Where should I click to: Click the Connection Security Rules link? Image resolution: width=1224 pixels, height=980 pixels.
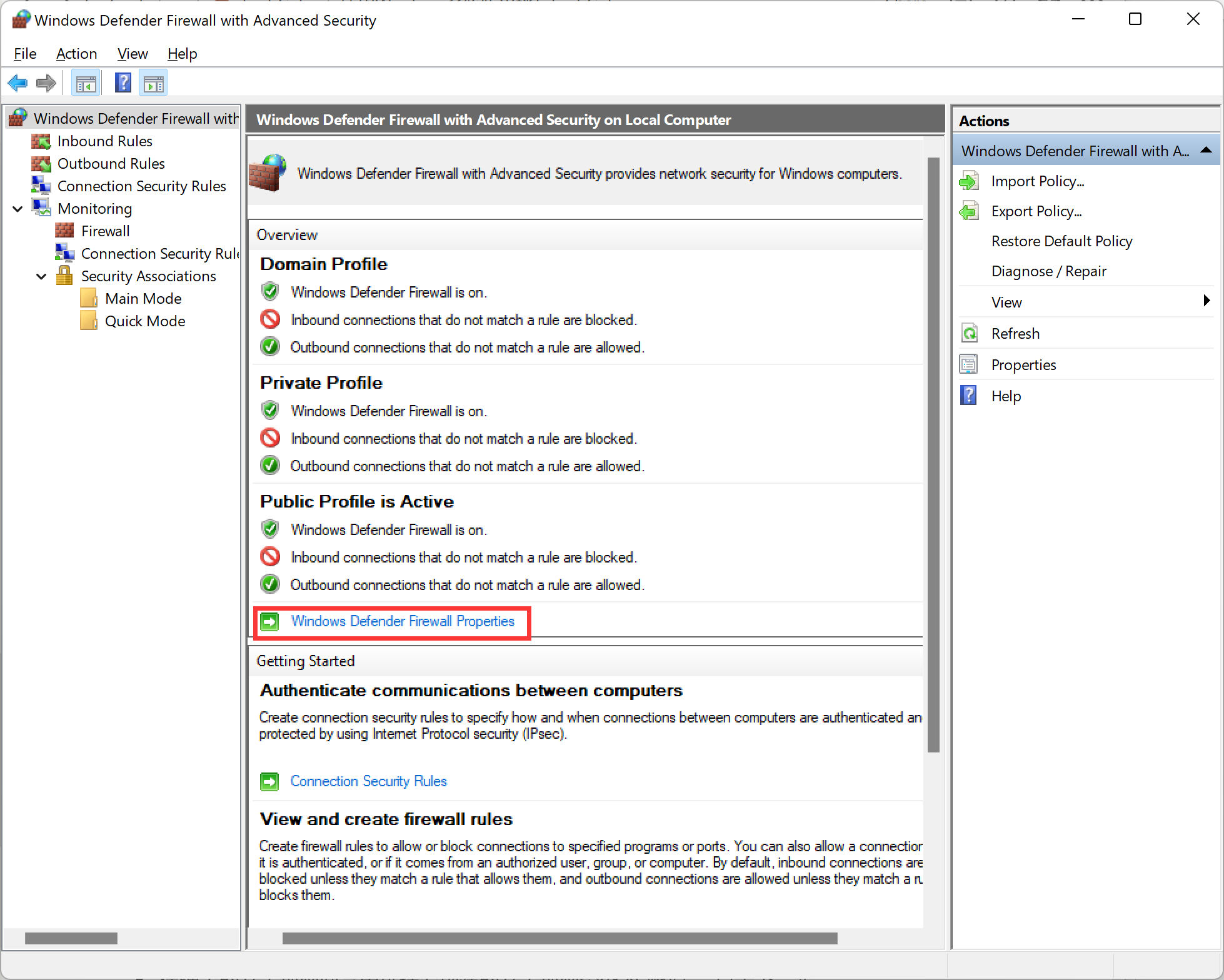pyautogui.click(x=368, y=781)
